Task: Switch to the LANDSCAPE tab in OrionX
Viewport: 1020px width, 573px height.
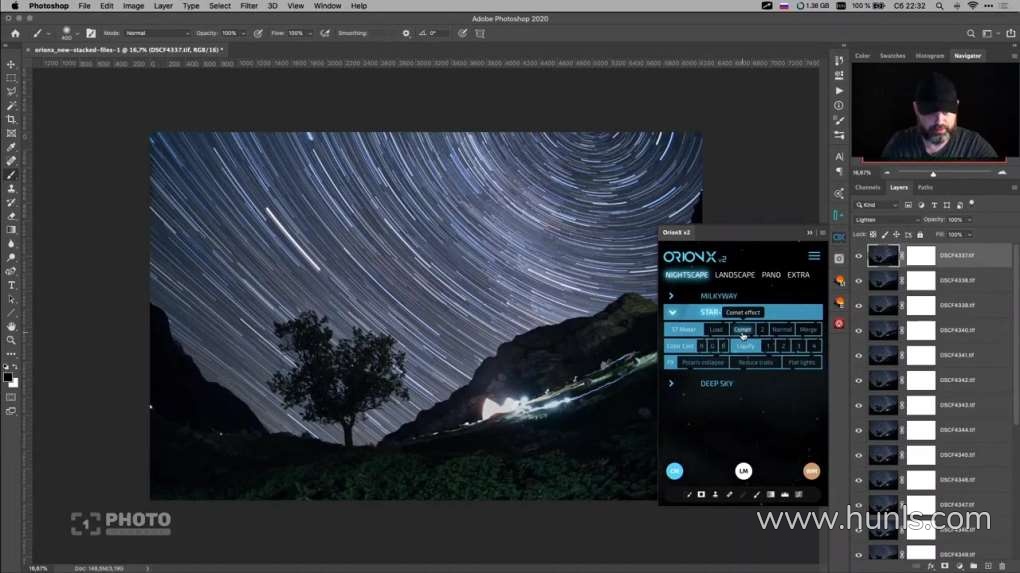Action: click(735, 275)
